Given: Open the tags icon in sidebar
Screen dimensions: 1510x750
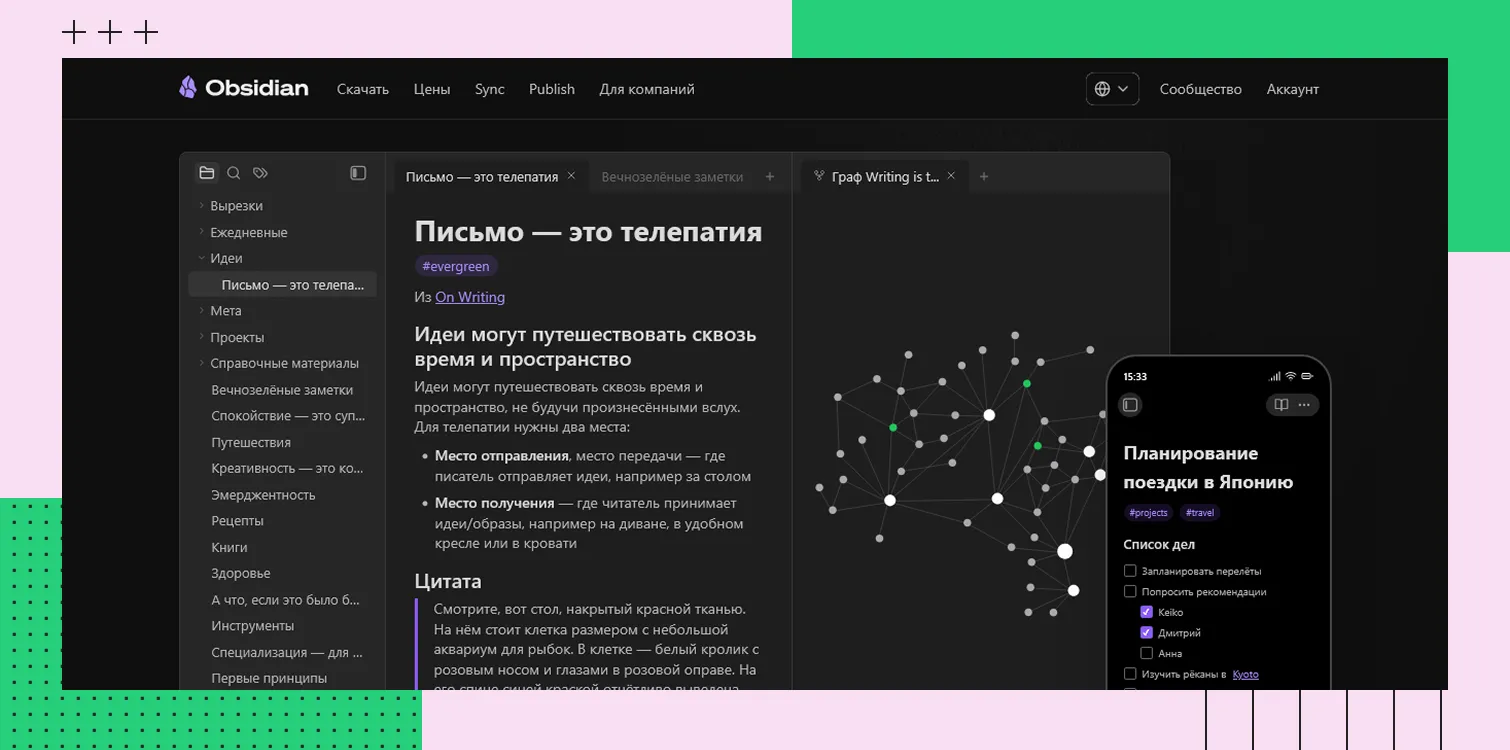Looking at the screenshot, I should [261, 173].
